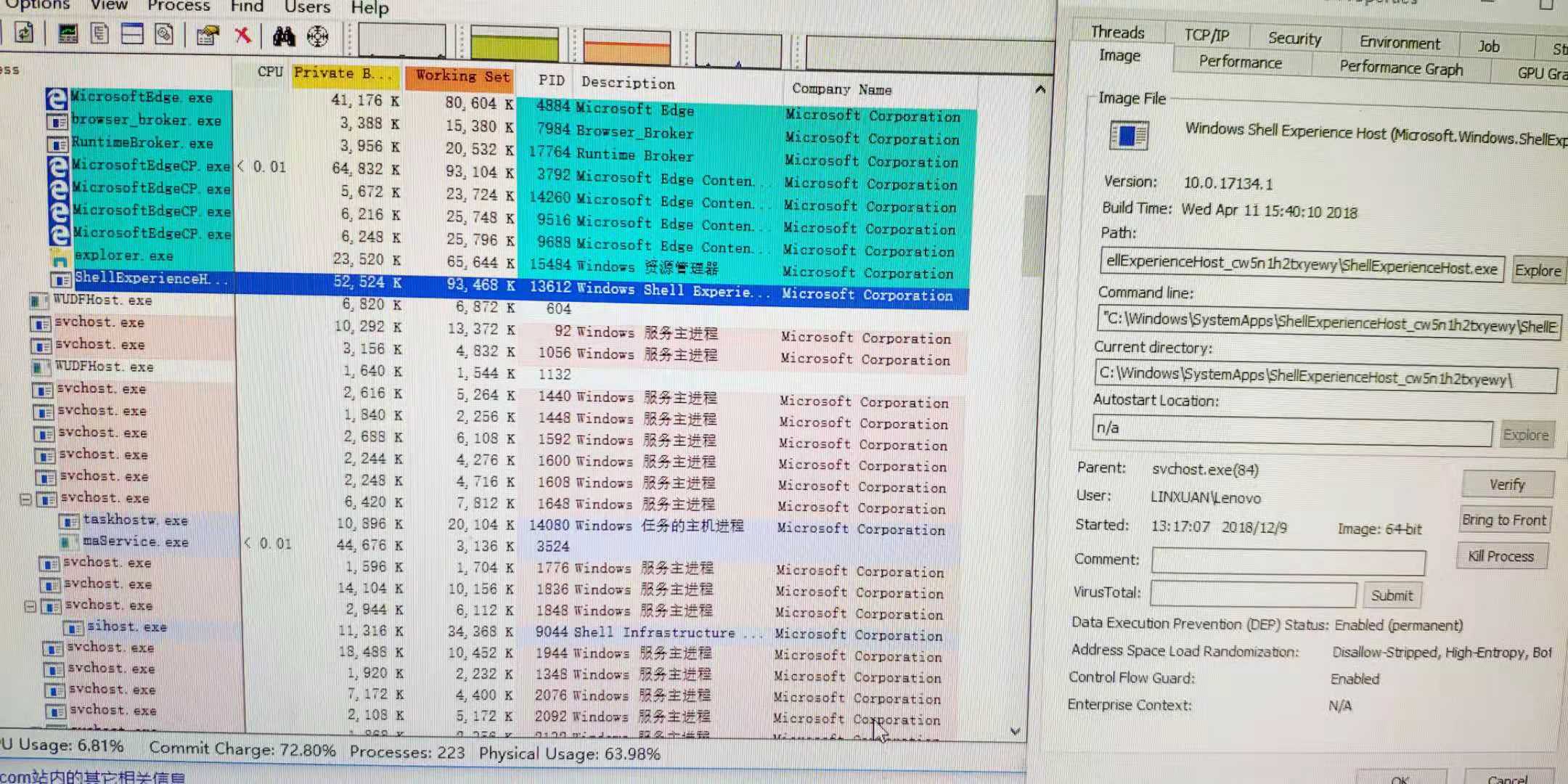Toggle the Show Lower Pane icon
The height and width of the screenshot is (784, 1568).
click(x=132, y=33)
